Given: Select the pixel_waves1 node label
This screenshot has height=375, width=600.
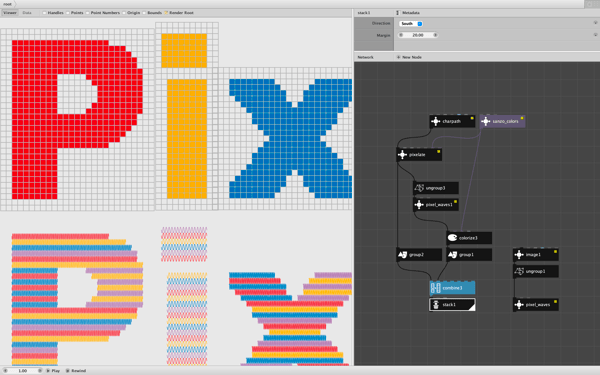Looking at the screenshot, I should click(x=439, y=205).
